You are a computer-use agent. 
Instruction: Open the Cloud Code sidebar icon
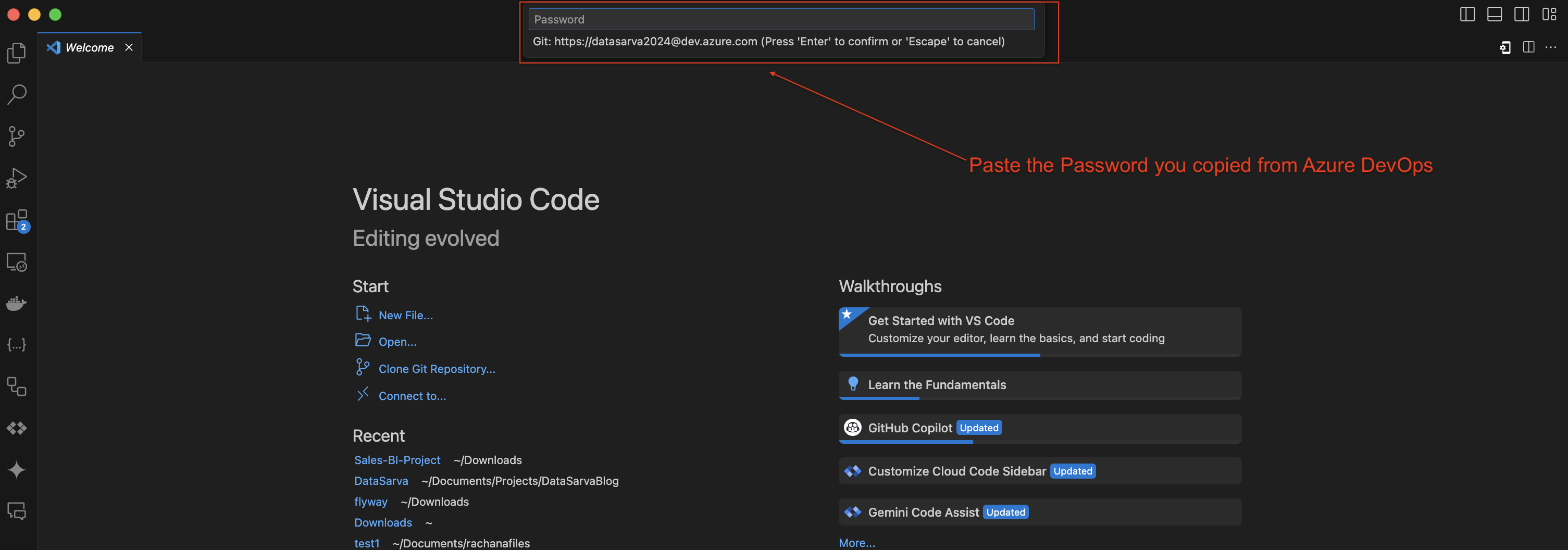tap(17, 428)
